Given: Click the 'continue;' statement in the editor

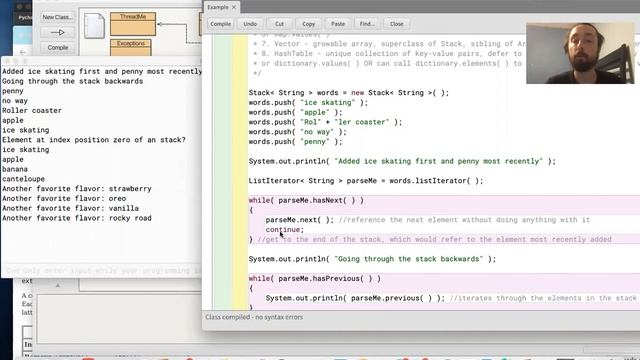Looking at the screenshot, I should [x=285, y=230].
